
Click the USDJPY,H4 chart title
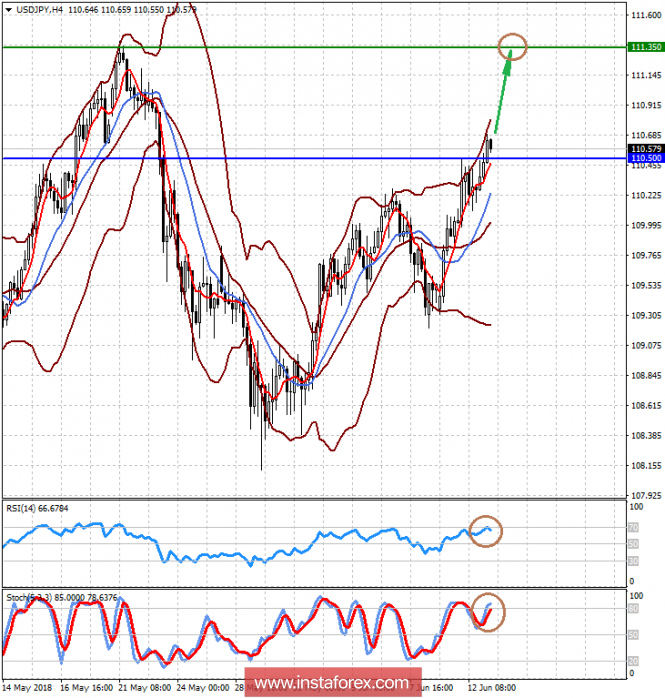pyautogui.click(x=37, y=9)
